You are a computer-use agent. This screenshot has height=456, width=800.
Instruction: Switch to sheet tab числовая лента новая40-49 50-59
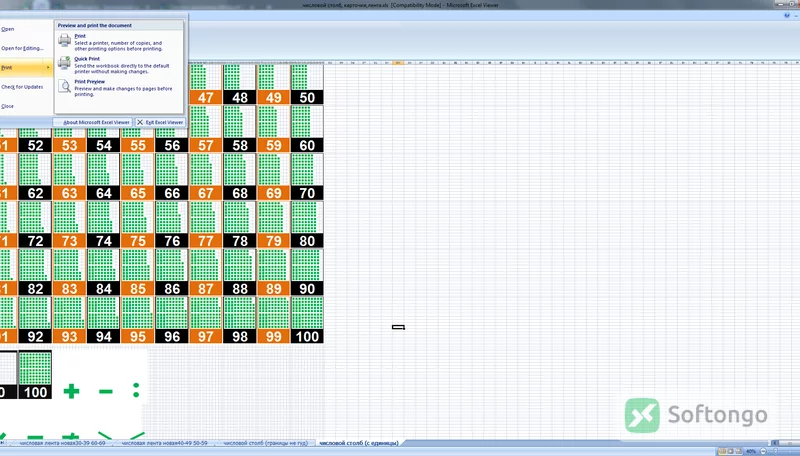(164, 443)
